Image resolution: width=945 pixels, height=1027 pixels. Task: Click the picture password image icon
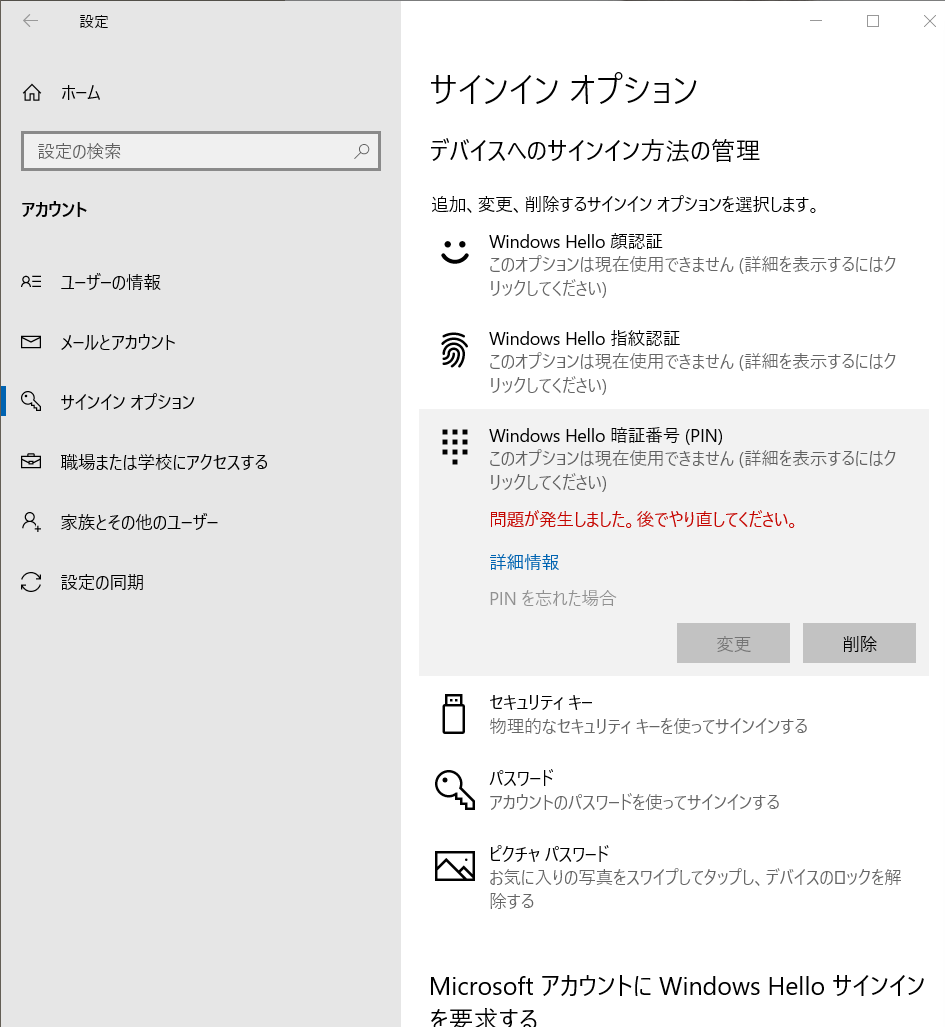[454, 866]
